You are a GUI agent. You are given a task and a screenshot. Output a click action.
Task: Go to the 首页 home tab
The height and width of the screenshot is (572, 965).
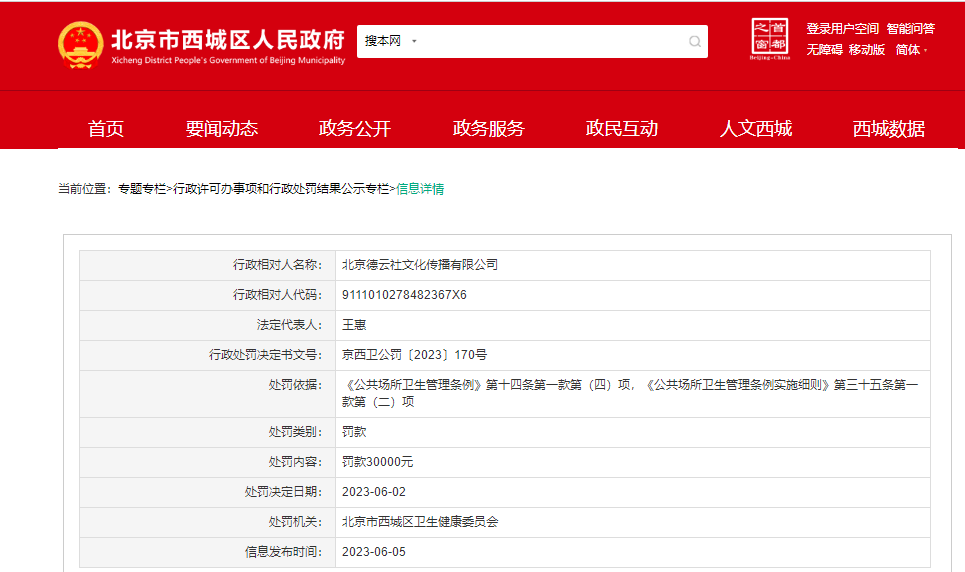(x=106, y=129)
